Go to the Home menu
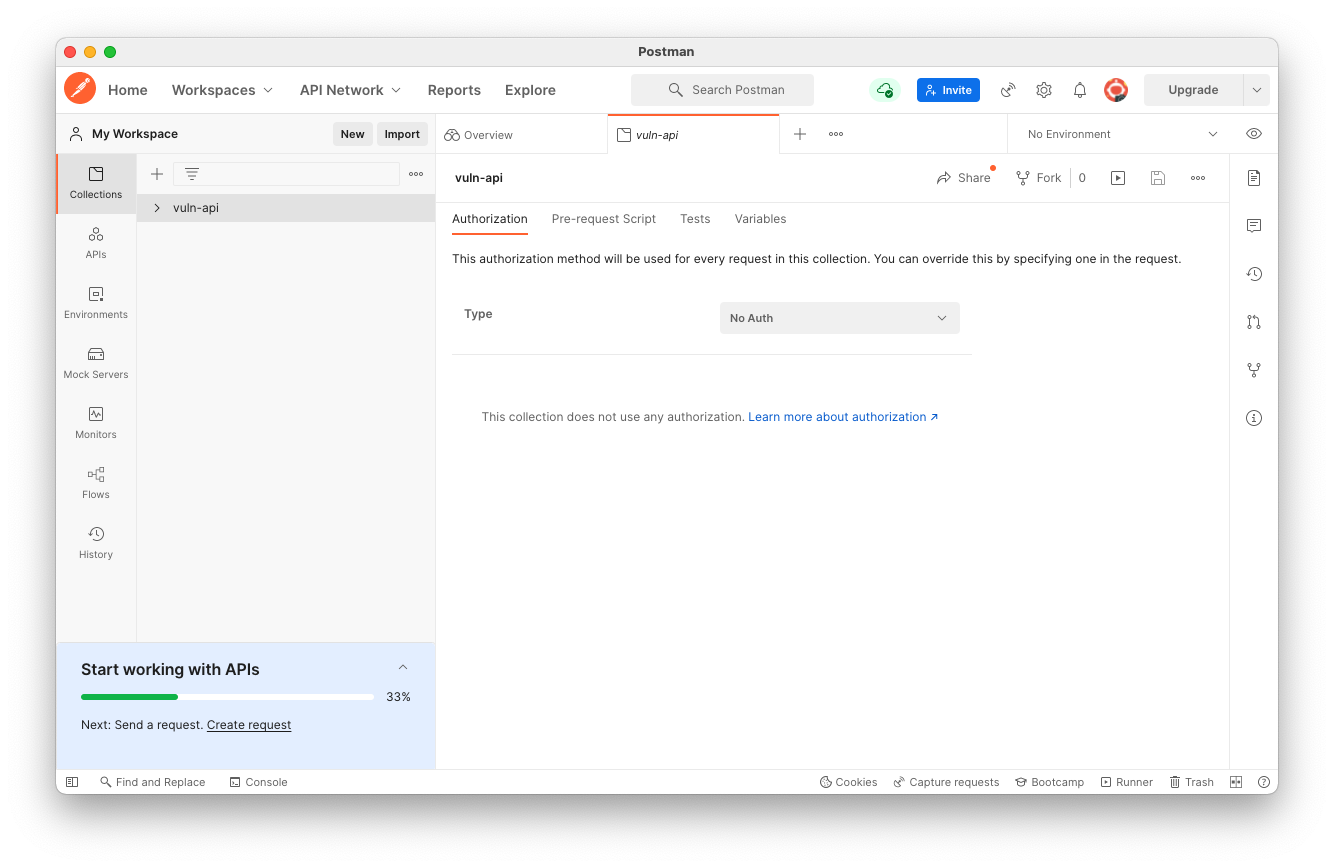This screenshot has height=868, width=1334. (x=128, y=90)
